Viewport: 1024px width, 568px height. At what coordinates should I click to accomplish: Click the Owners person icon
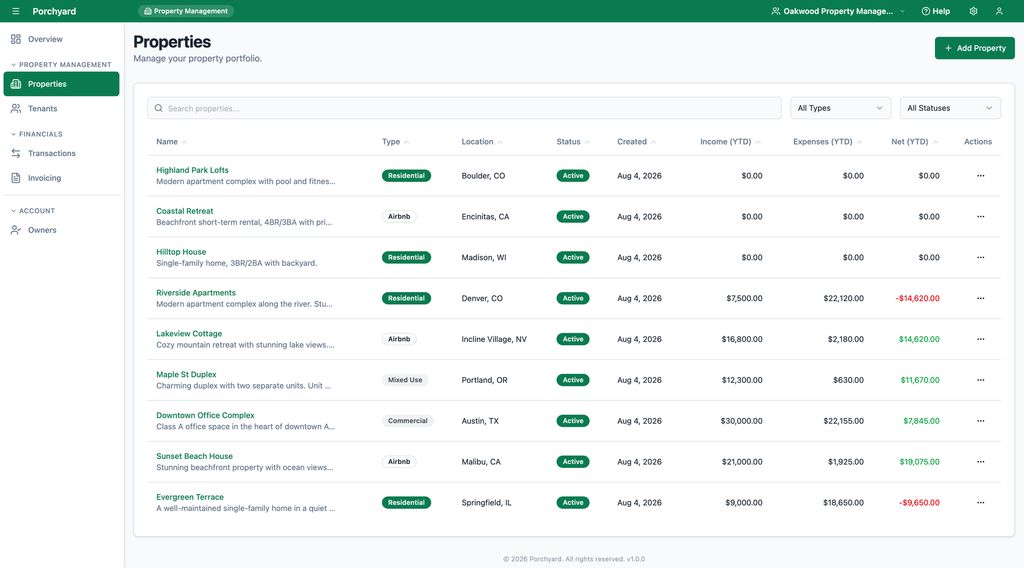point(16,230)
